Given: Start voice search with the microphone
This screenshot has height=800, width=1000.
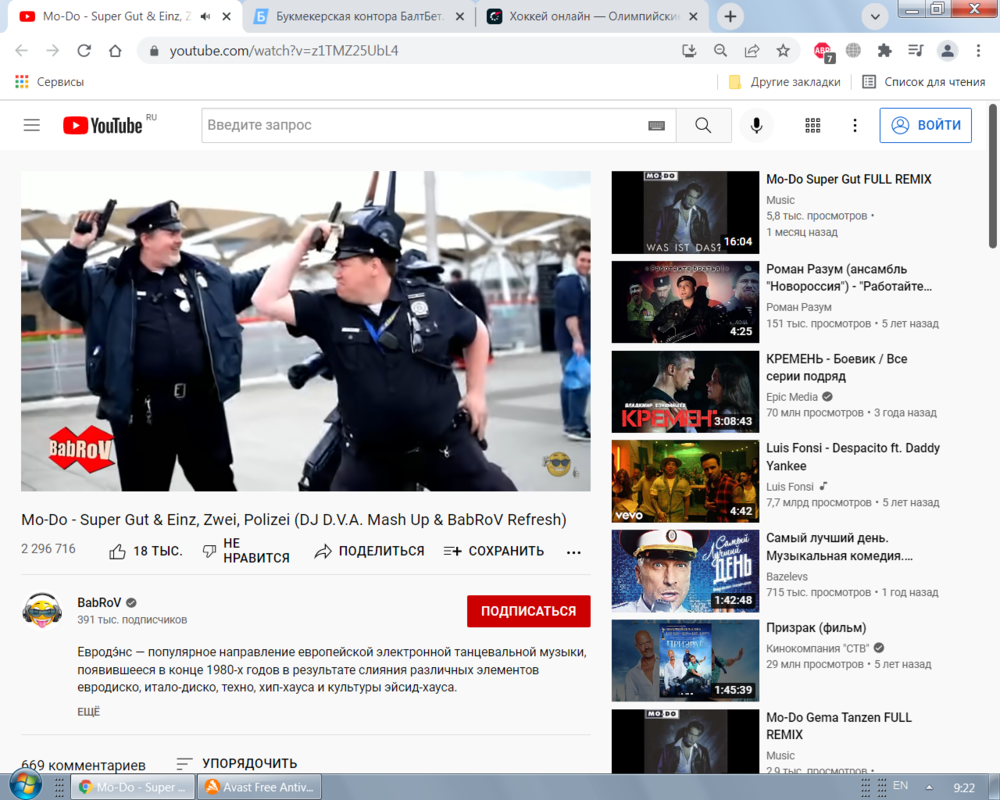Looking at the screenshot, I should point(756,125).
